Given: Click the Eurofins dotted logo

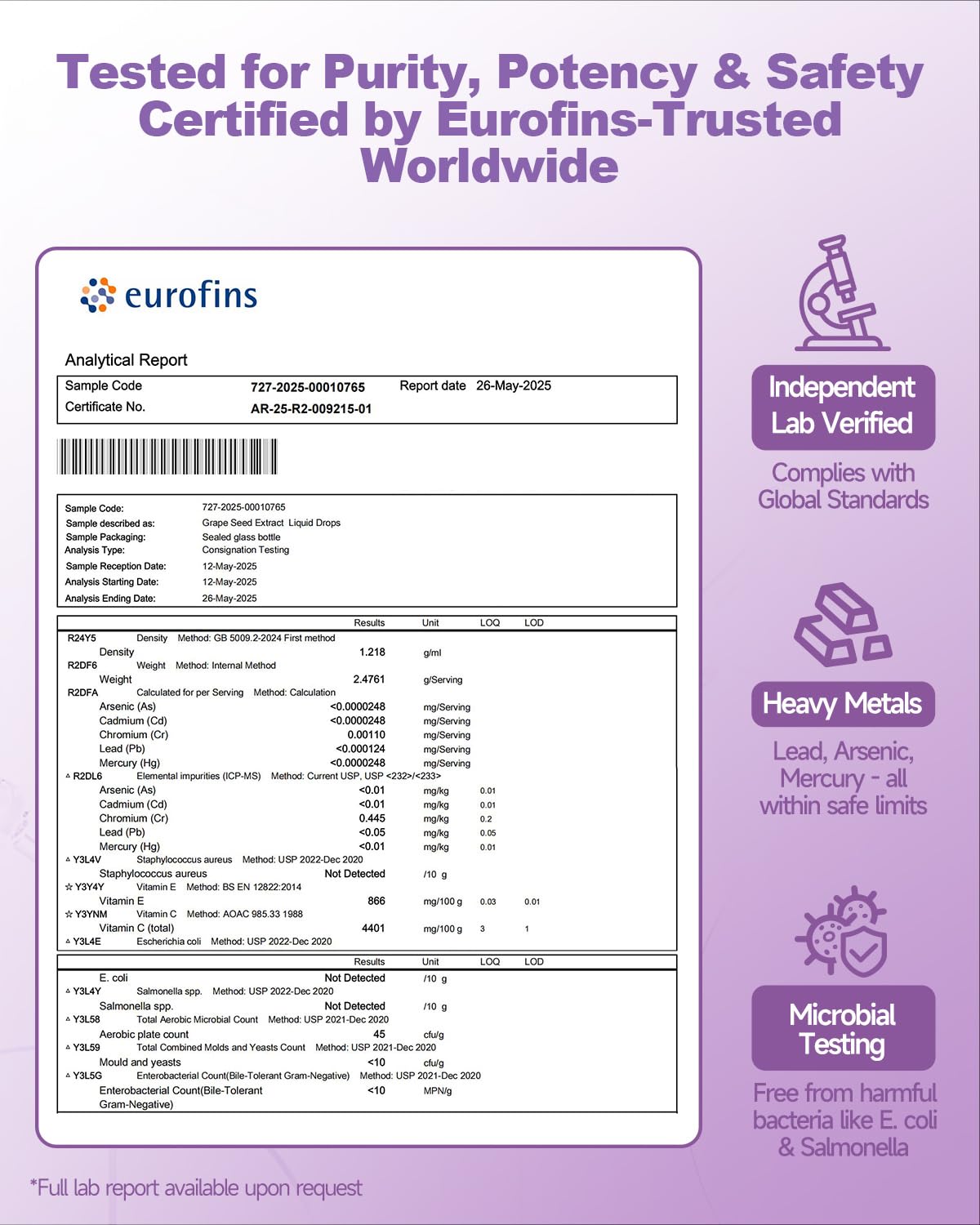Looking at the screenshot, I should point(98,295).
